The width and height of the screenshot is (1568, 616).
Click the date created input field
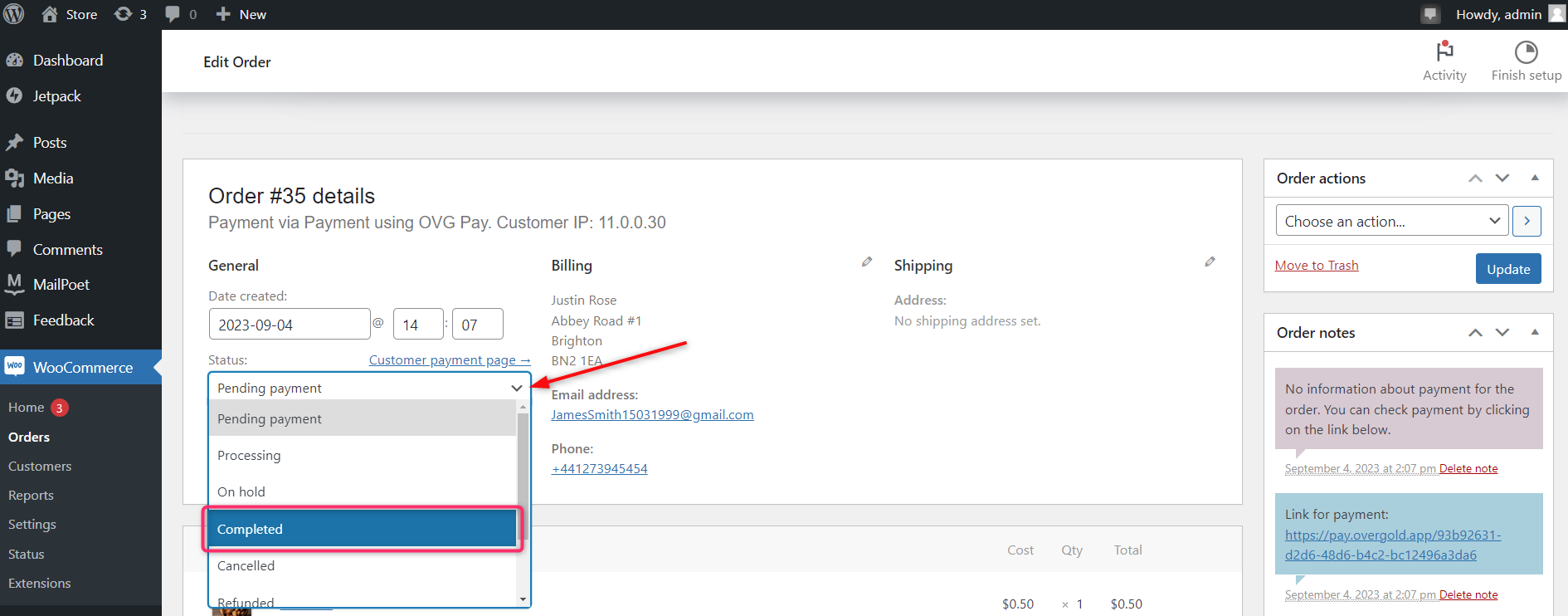[x=290, y=324]
